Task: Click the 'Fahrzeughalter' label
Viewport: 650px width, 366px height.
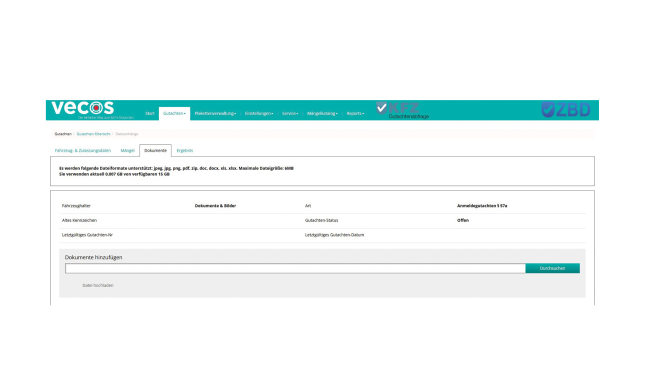Action: (x=76, y=206)
